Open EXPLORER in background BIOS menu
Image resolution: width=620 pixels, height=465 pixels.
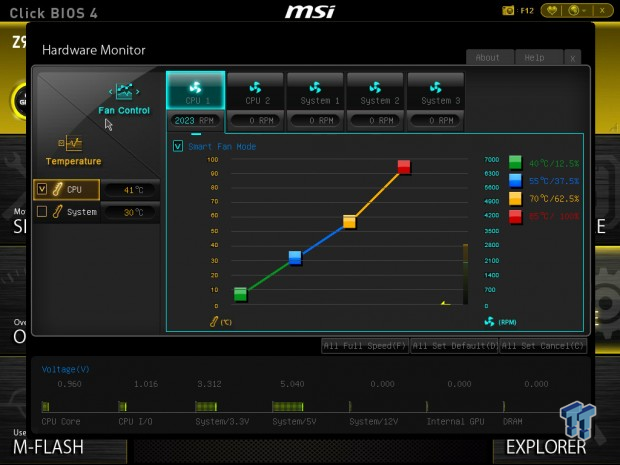[546, 447]
